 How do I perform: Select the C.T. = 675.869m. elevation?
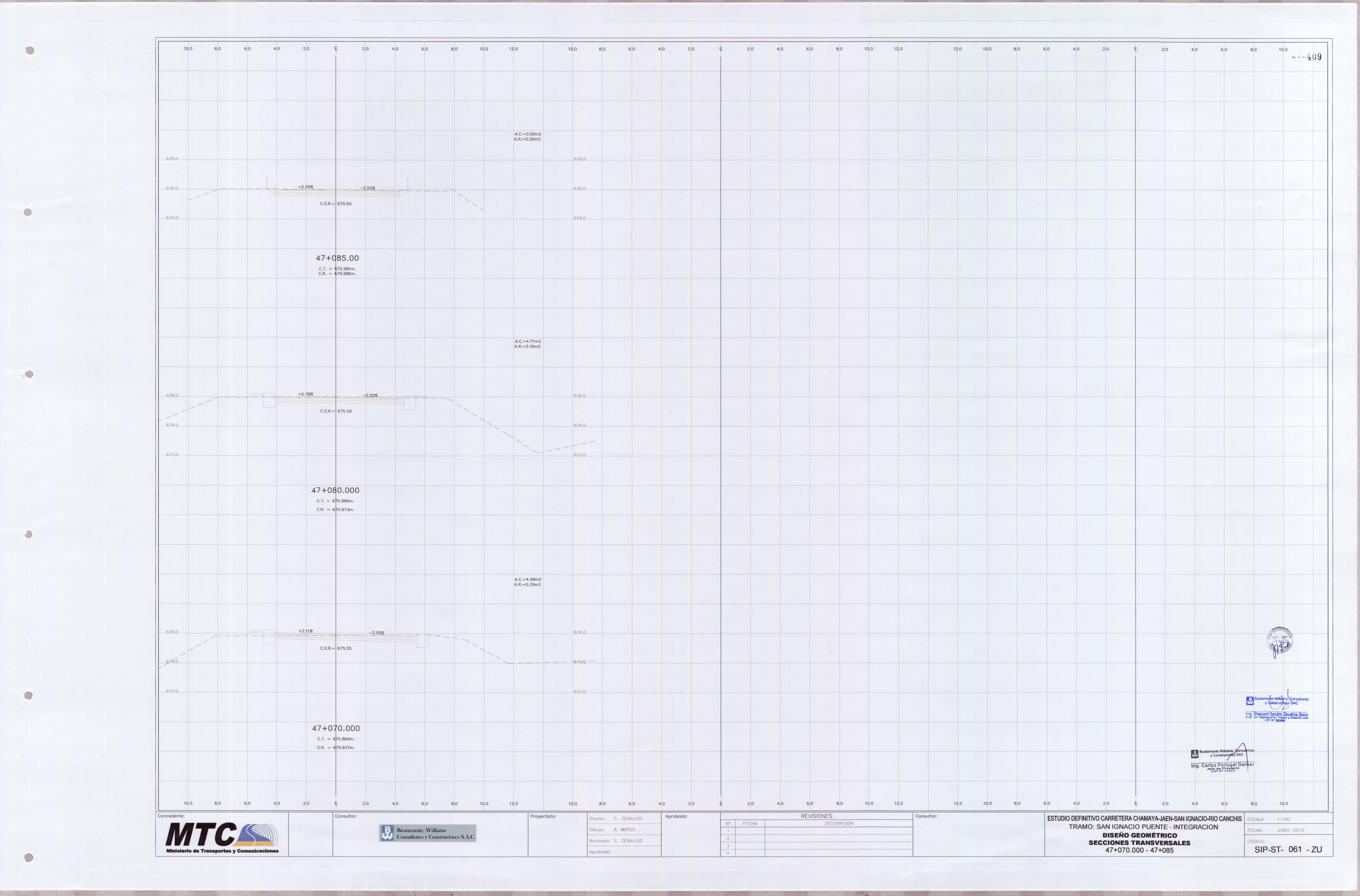click(336, 740)
